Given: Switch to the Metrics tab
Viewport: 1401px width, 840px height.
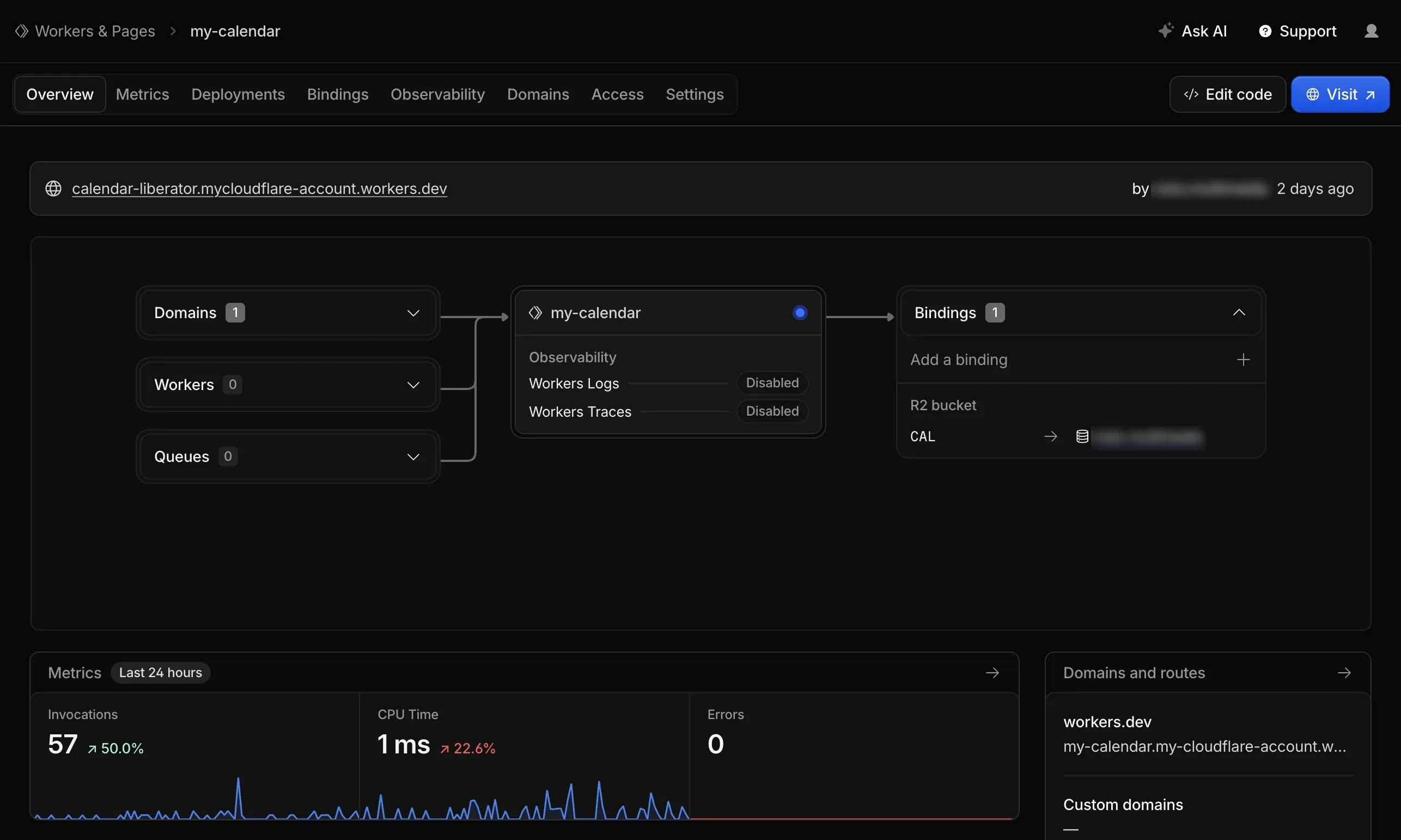Looking at the screenshot, I should pos(142,94).
